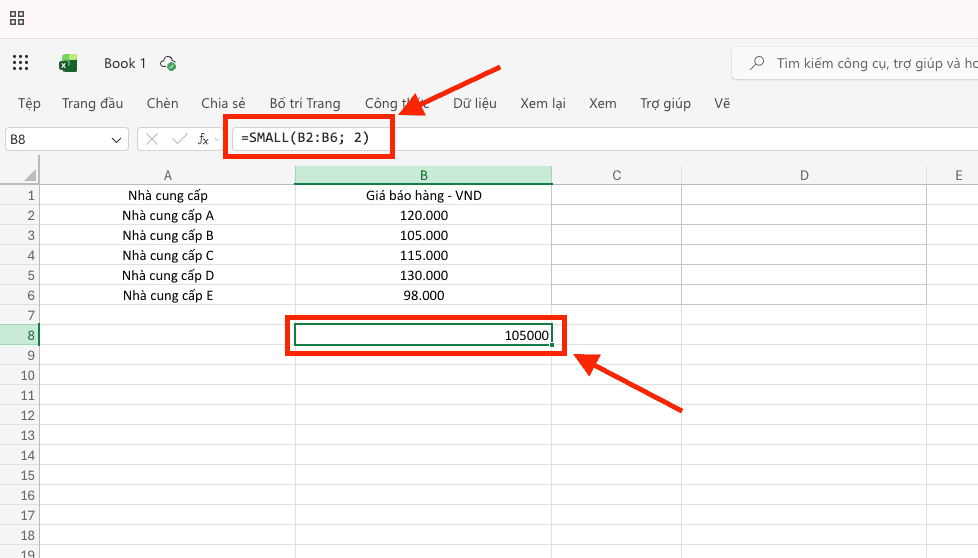This screenshot has width=978, height=558.
Task: Expand the name box dropdown arrow
Action: point(116,140)
